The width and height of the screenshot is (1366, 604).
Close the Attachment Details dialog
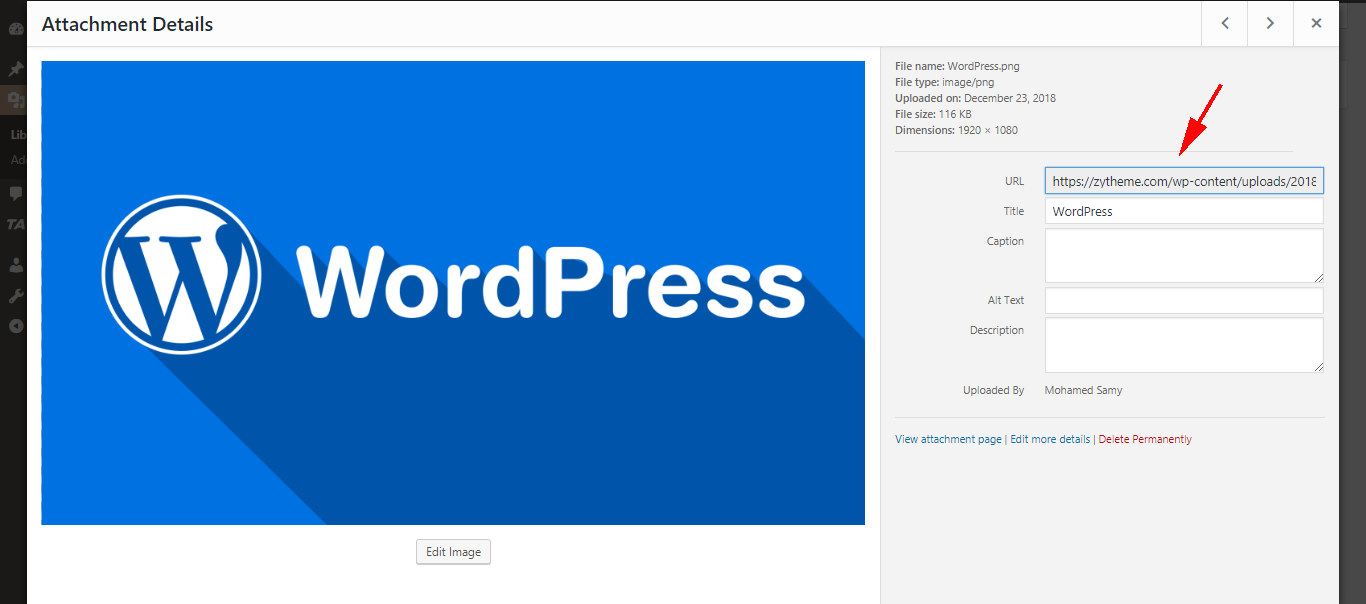click(x=1316, y=24)
